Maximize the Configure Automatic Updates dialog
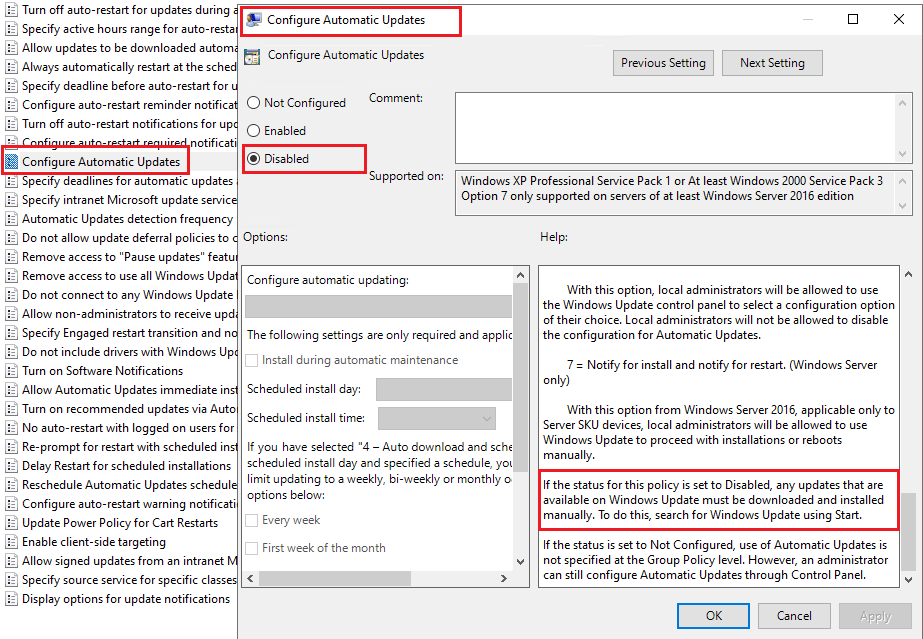Image resolution: width=923 pixels, height=639 pixels. pyautogui.click(x=852, y=19)
